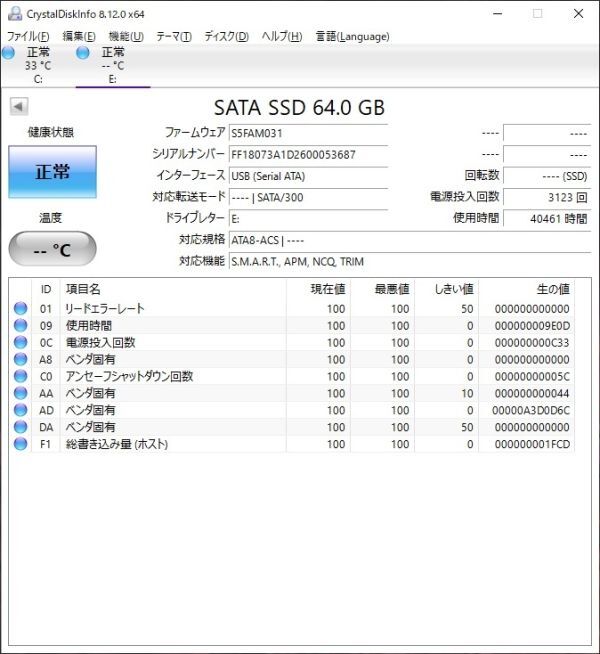The width and height of the screenshot is (600, 654).
Task: Minimize the CrystalDiskInfo window
Action: click(497, 14)
